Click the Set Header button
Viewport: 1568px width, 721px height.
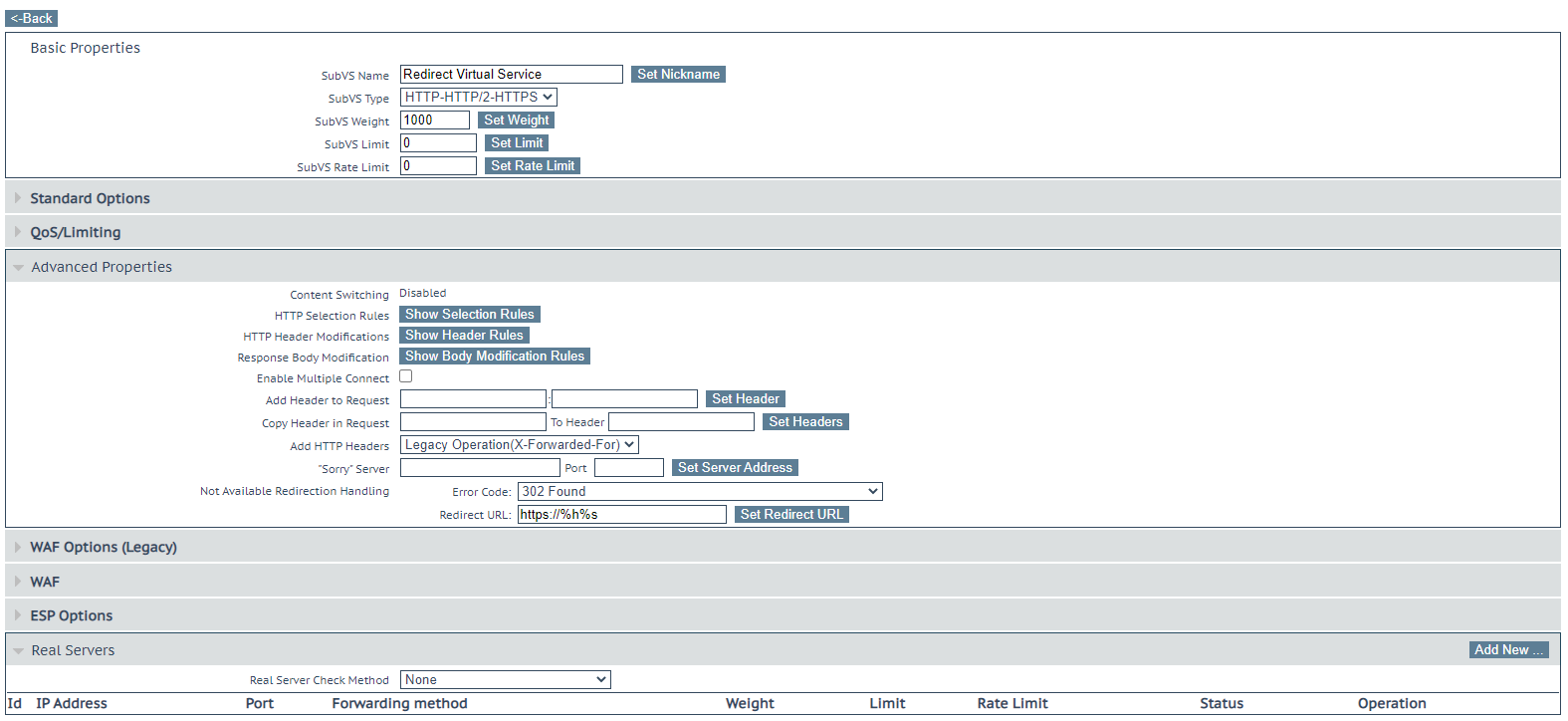click(x=746, y=399)
